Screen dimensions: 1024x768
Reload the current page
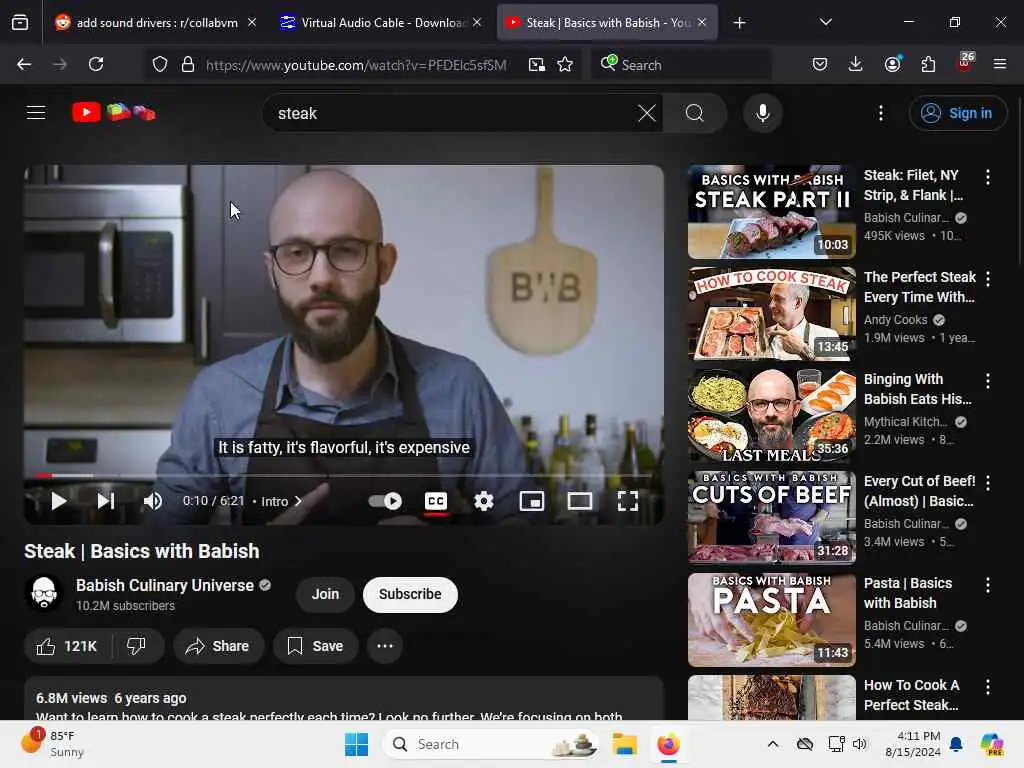(x=96, y=64)
